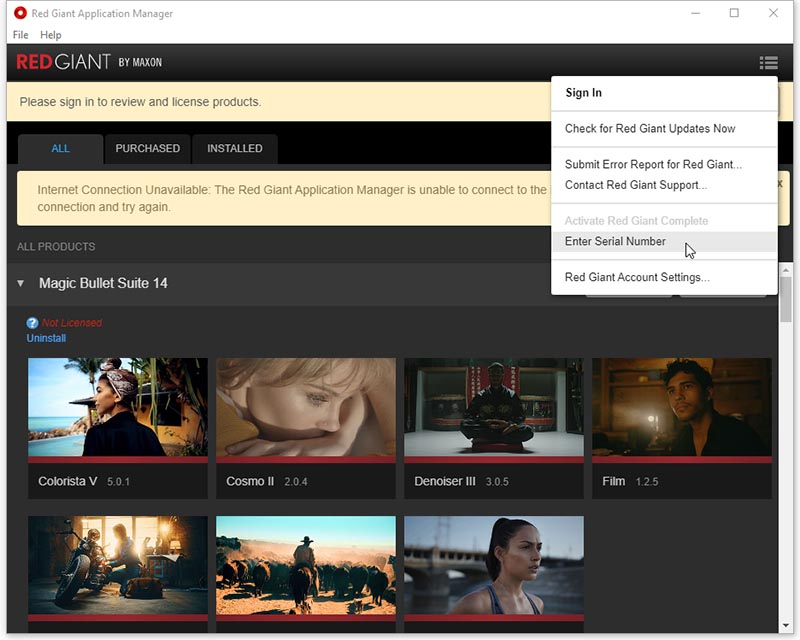This screenshot has width=800, height=640.
Task: Click the Cosmo II 2.0.4 label
Action: click(266, 481)
